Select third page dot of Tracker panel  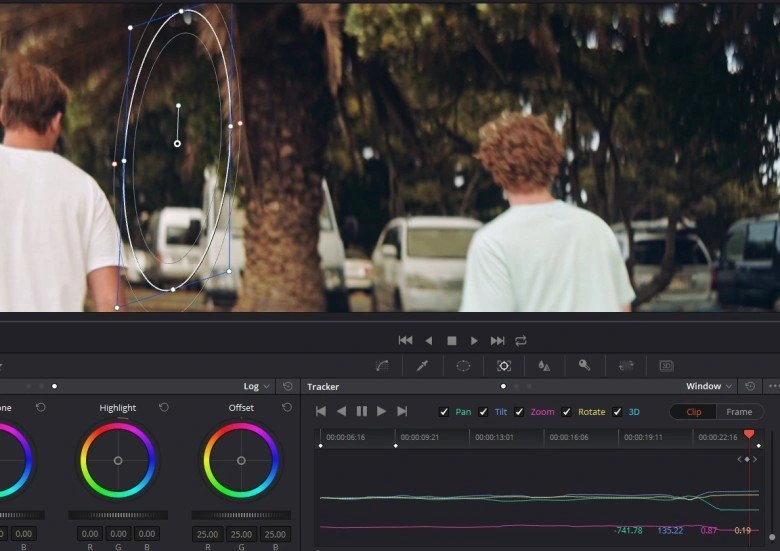click(x=529, y=386)
